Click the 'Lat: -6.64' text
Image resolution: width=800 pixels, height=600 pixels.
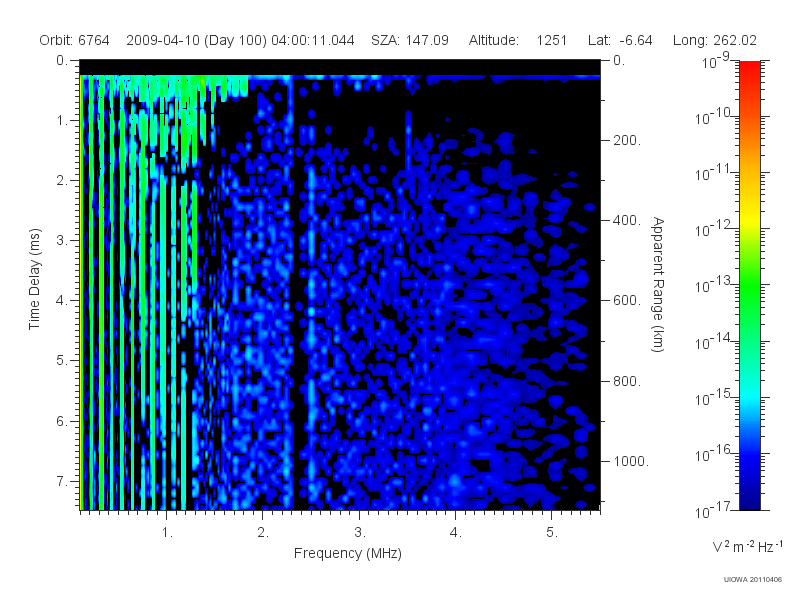point(620,40)
